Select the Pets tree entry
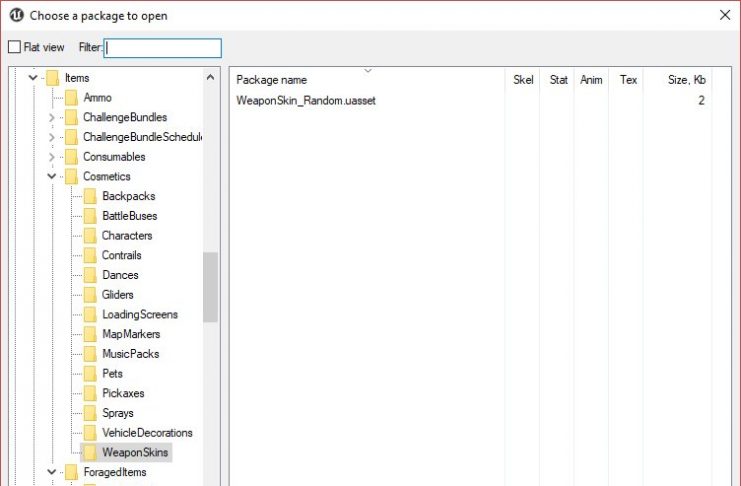The height and width of the screenshot is (486, 741). pos(112,373)
